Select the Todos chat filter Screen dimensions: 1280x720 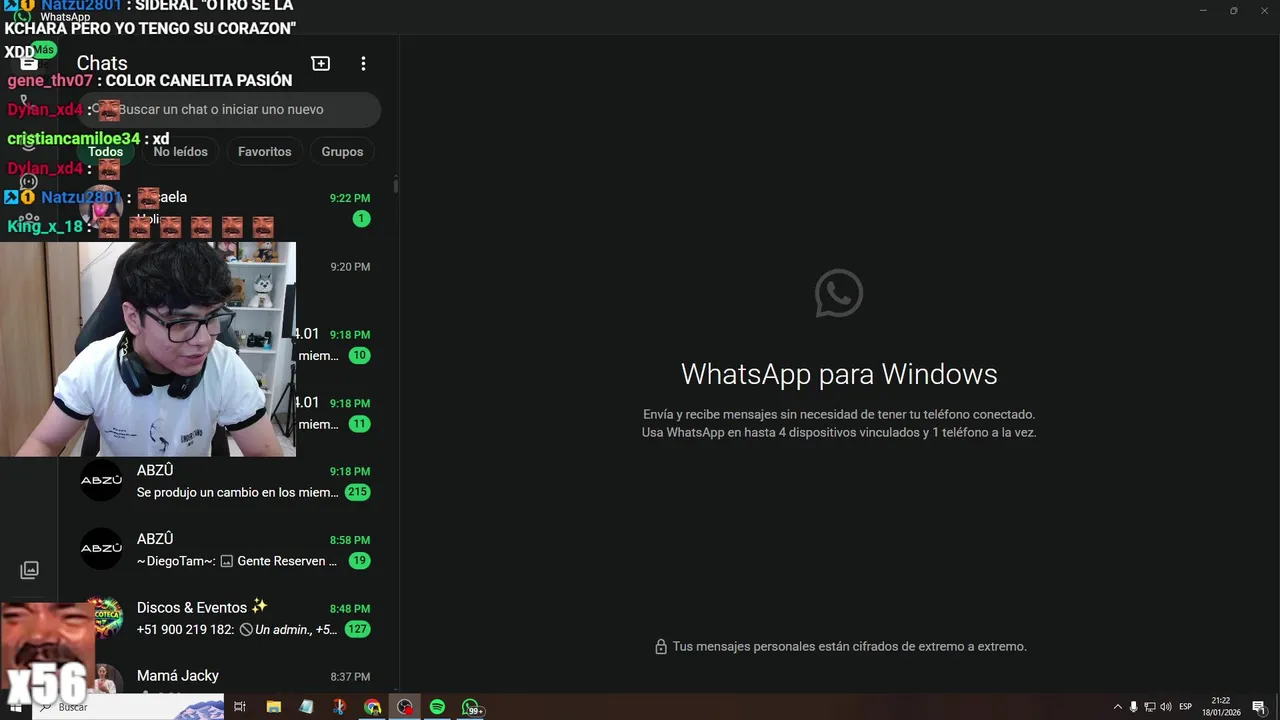[105, 151]
